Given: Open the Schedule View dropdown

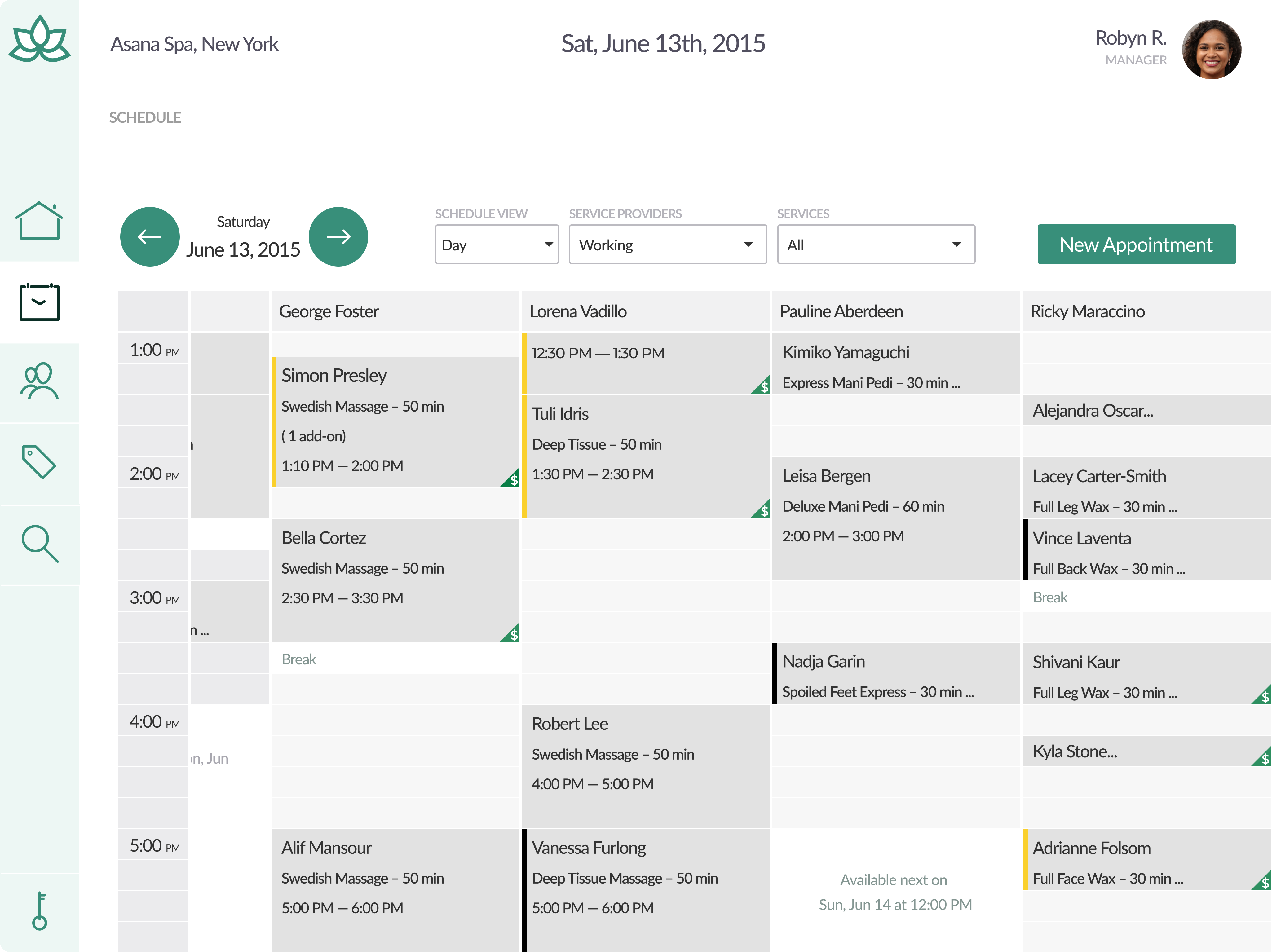Looking at the screenshot, I should (497, 244).
